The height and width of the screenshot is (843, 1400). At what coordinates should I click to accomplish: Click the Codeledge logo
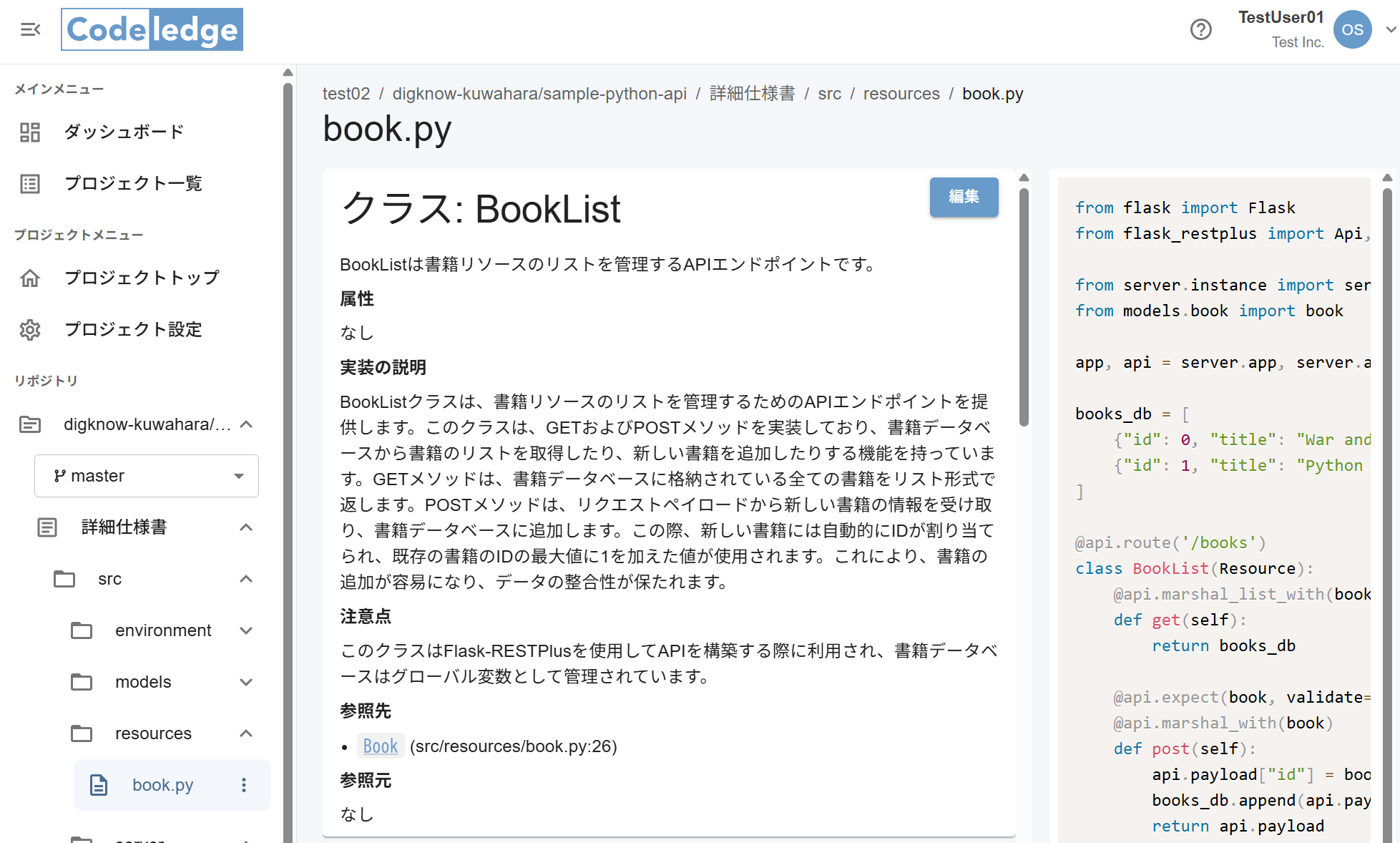[x=152, y=29]
